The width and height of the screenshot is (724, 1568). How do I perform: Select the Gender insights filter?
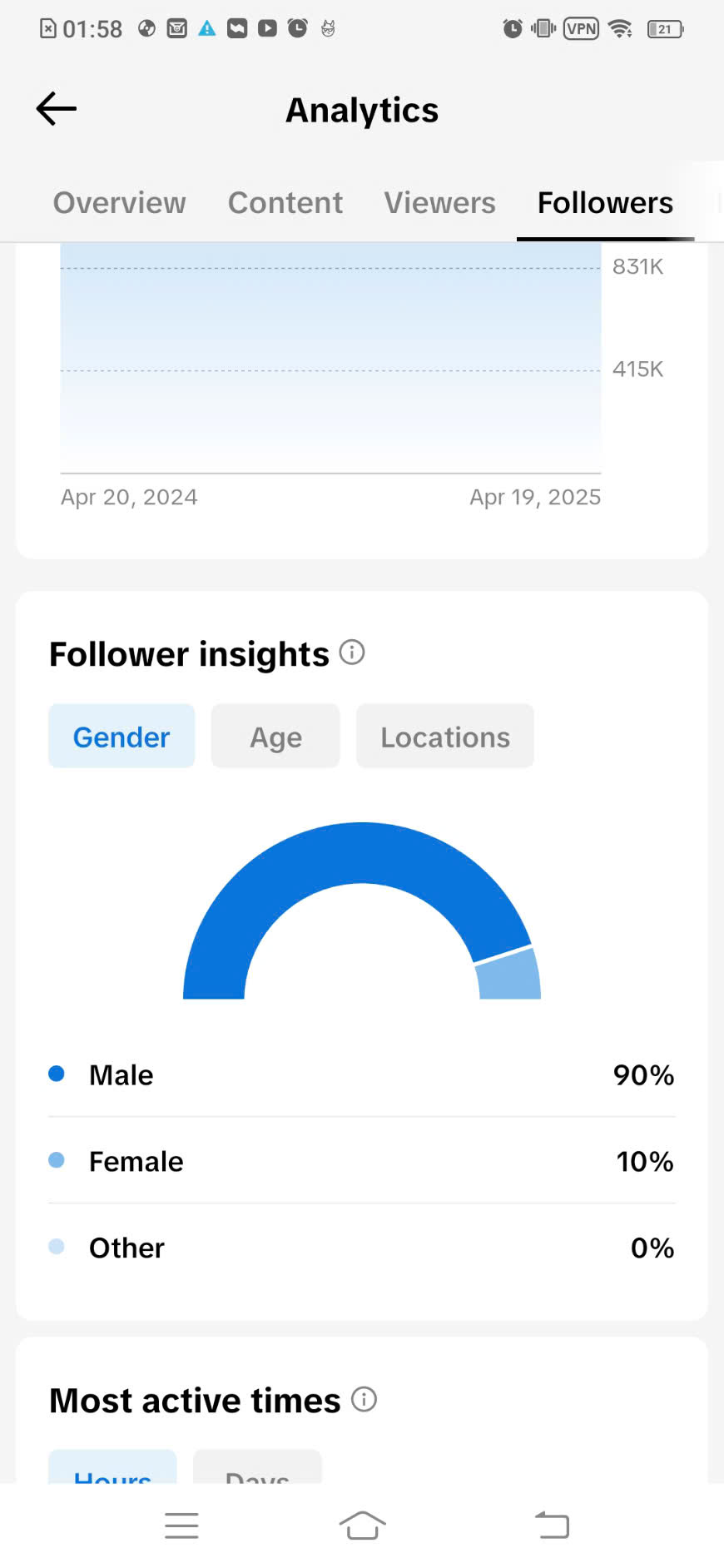point(121,737)
